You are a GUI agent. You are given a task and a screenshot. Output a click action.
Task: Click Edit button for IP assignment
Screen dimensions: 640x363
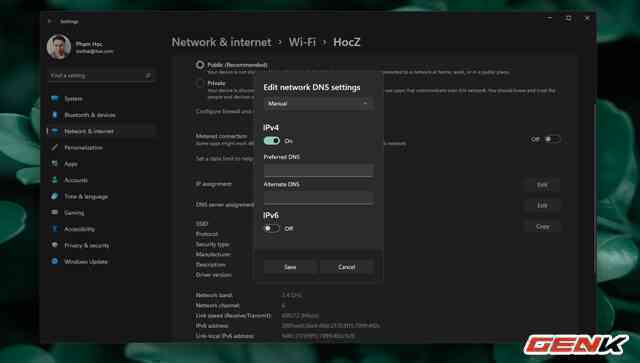pyautogui.click(x=542, y=185)
